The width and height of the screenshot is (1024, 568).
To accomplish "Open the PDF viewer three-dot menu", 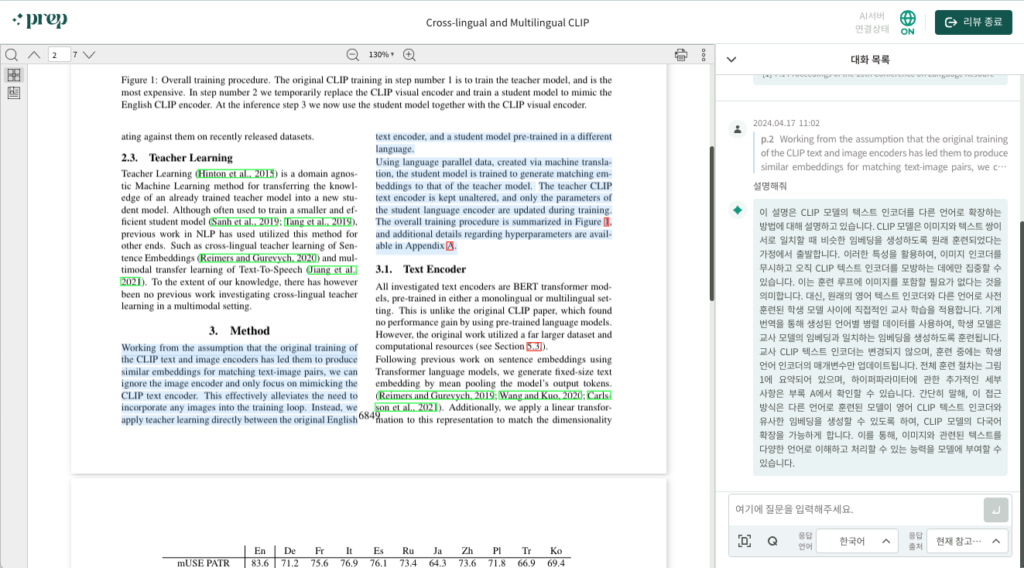I will (703, 55).
